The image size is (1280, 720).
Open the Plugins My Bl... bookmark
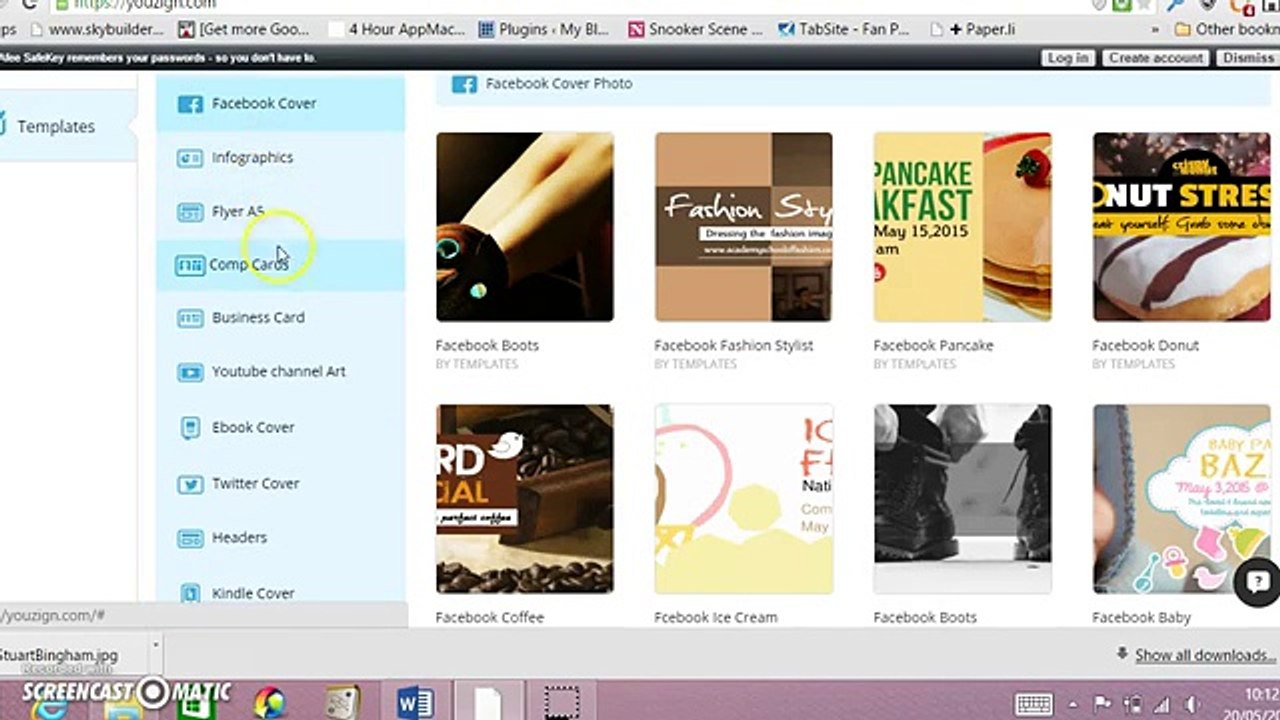(x=544, y=29)
